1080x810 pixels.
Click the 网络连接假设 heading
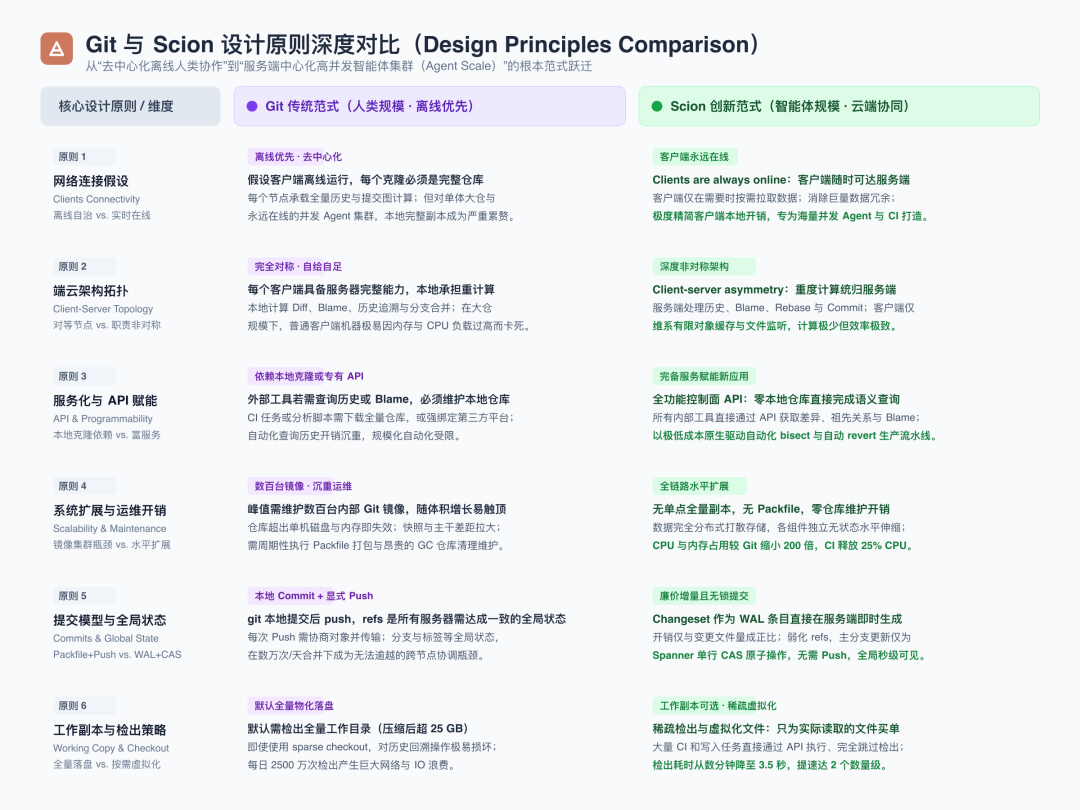pos(91,181)
